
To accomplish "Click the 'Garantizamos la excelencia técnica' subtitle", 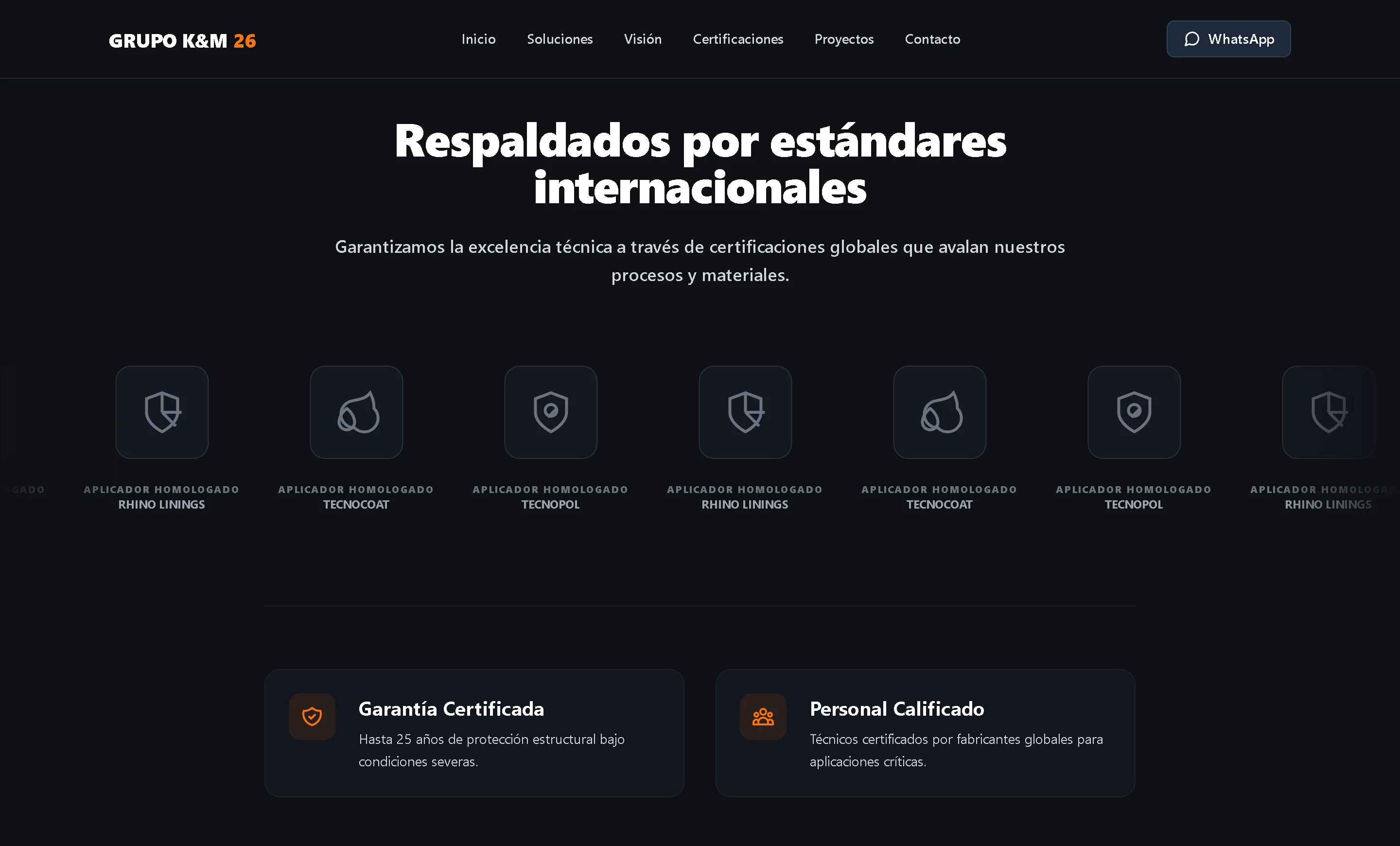I will (x=700, y=261).
